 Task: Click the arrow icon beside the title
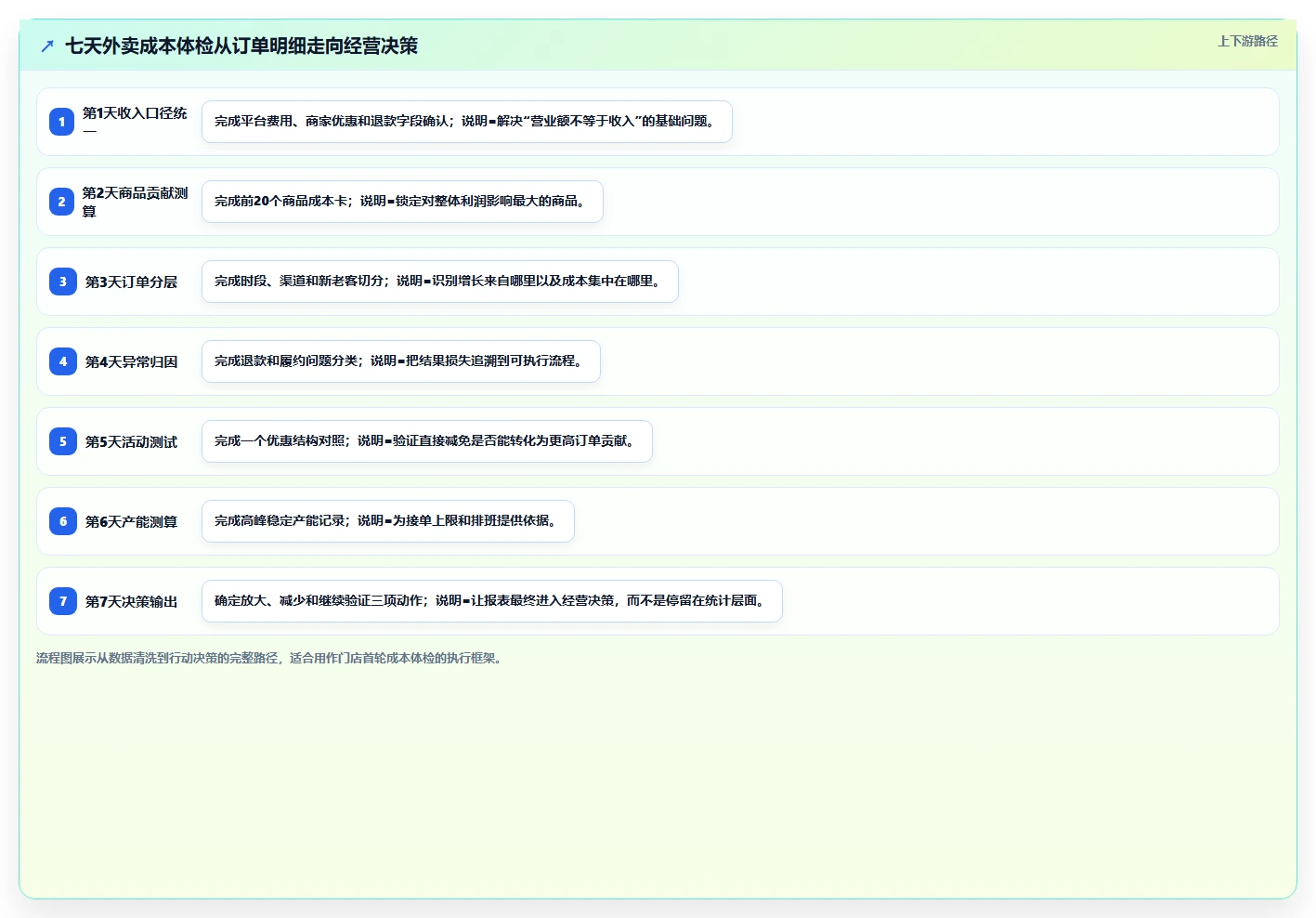[x=47, y=46]
